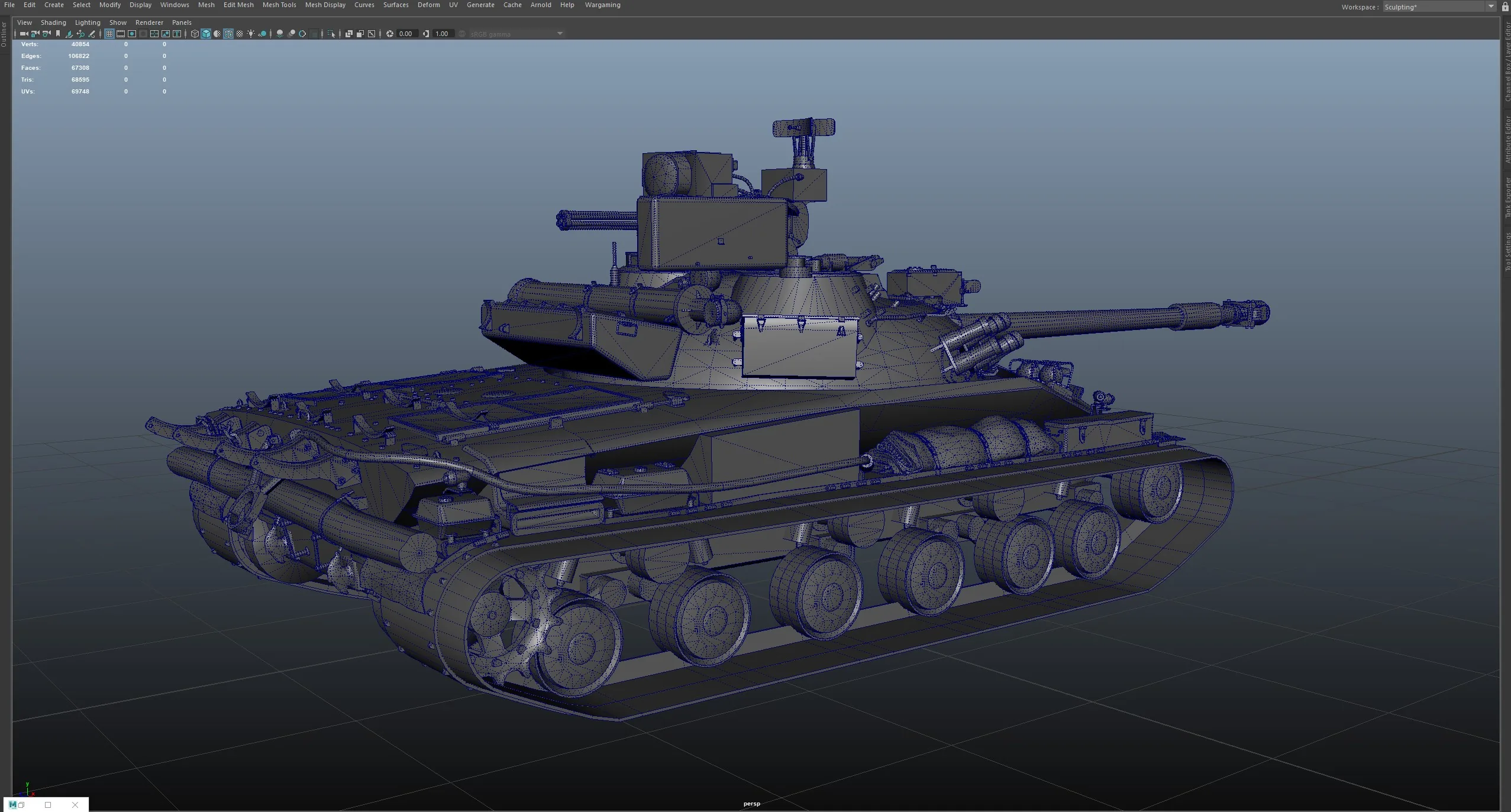The image size is (1511, 812).
Task: Open the panel View menu
Action: point(24,22)
